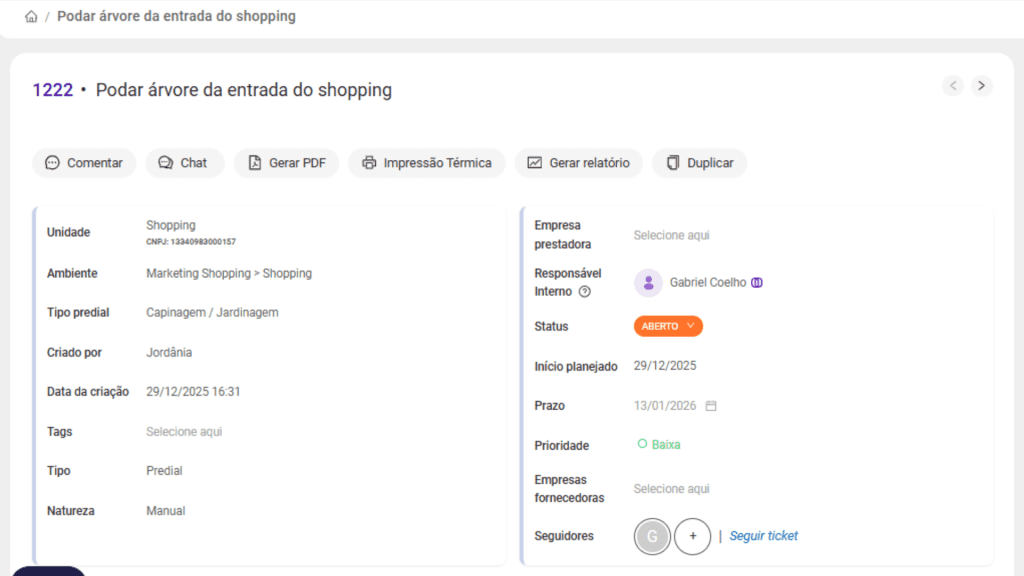Open the calendar icon next to Prazo
Screen dimensions: 1024x576
(711, 406)
